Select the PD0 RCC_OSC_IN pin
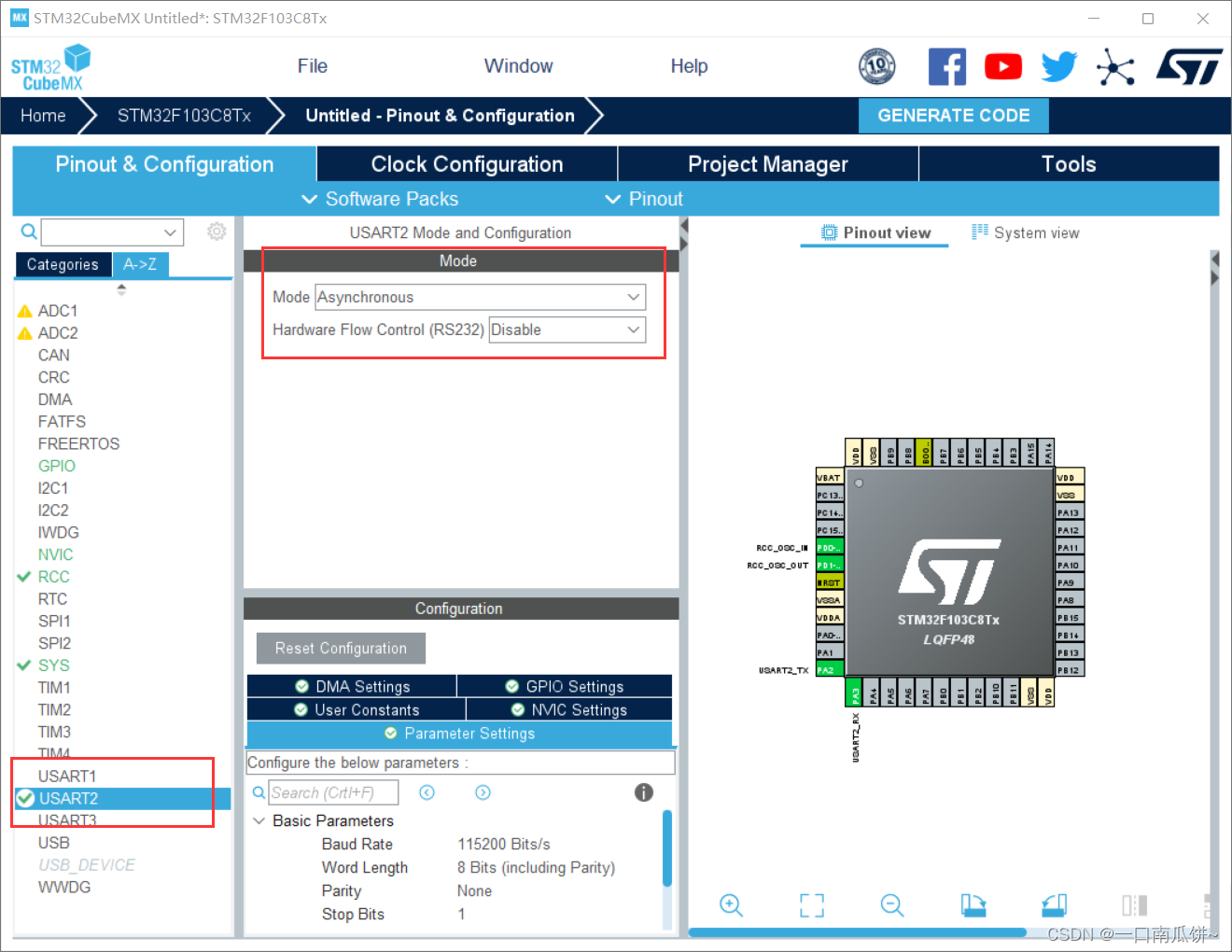This screenshot has height=952, width=1232. pyautogui.click(x=829, y=547)
